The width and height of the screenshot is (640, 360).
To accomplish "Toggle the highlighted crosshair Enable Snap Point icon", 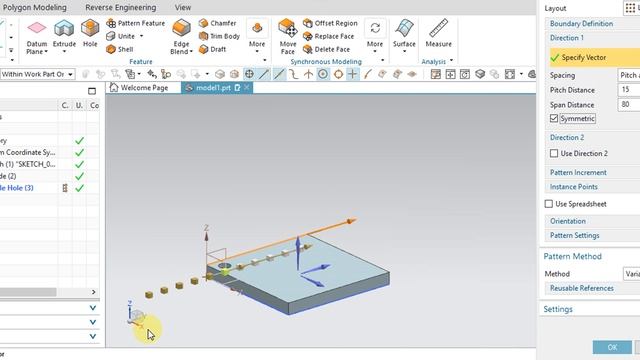I will click(x=249, y=74).
